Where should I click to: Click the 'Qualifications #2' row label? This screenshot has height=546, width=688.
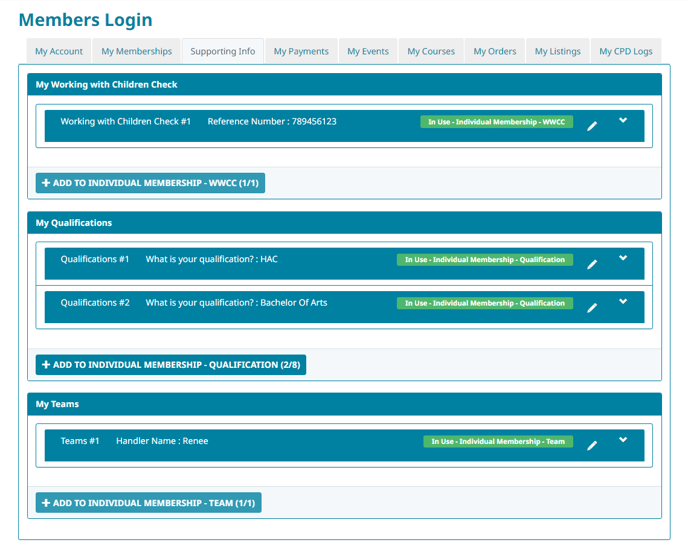(95, 303)
